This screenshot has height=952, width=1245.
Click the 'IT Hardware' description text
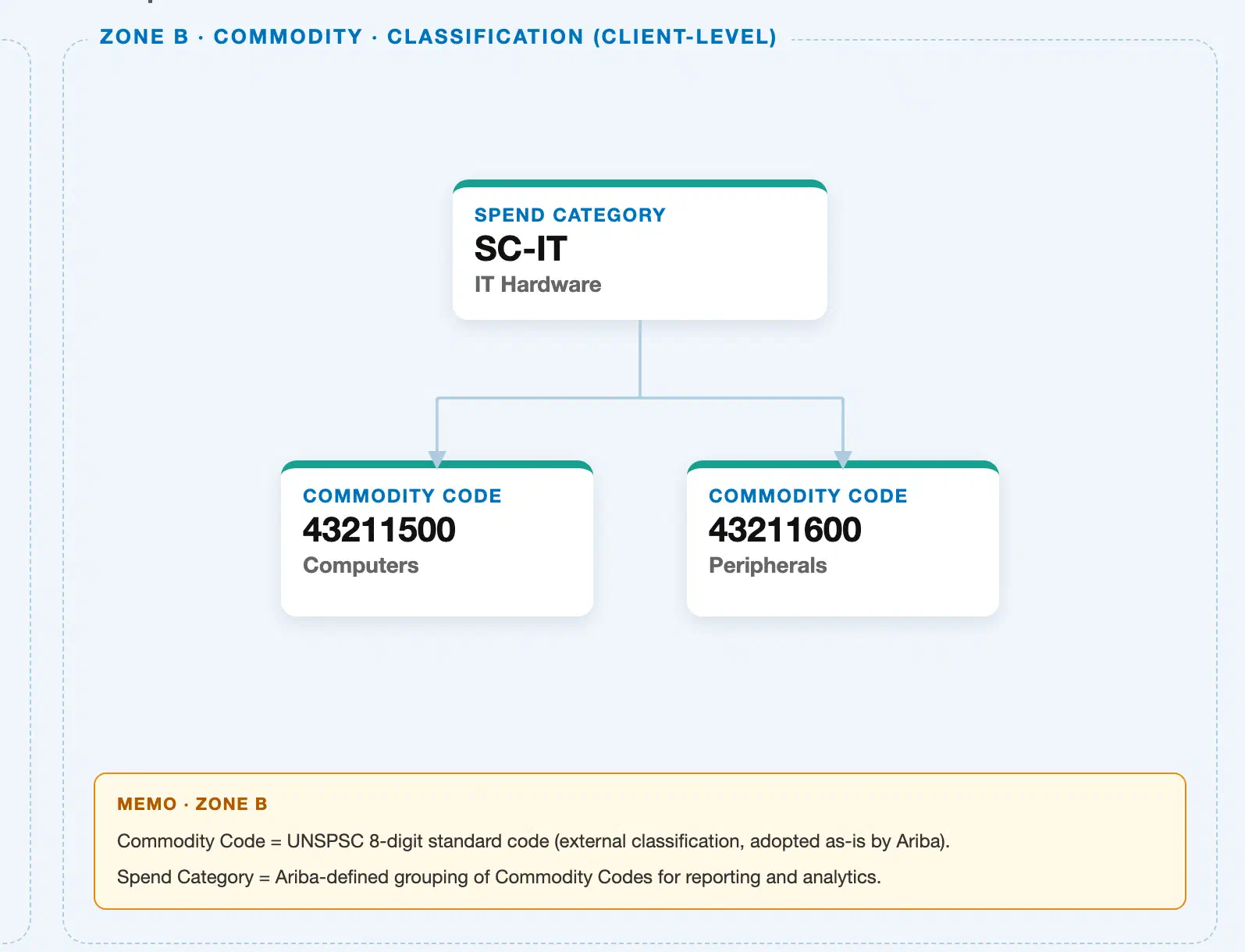coord(538,285)
